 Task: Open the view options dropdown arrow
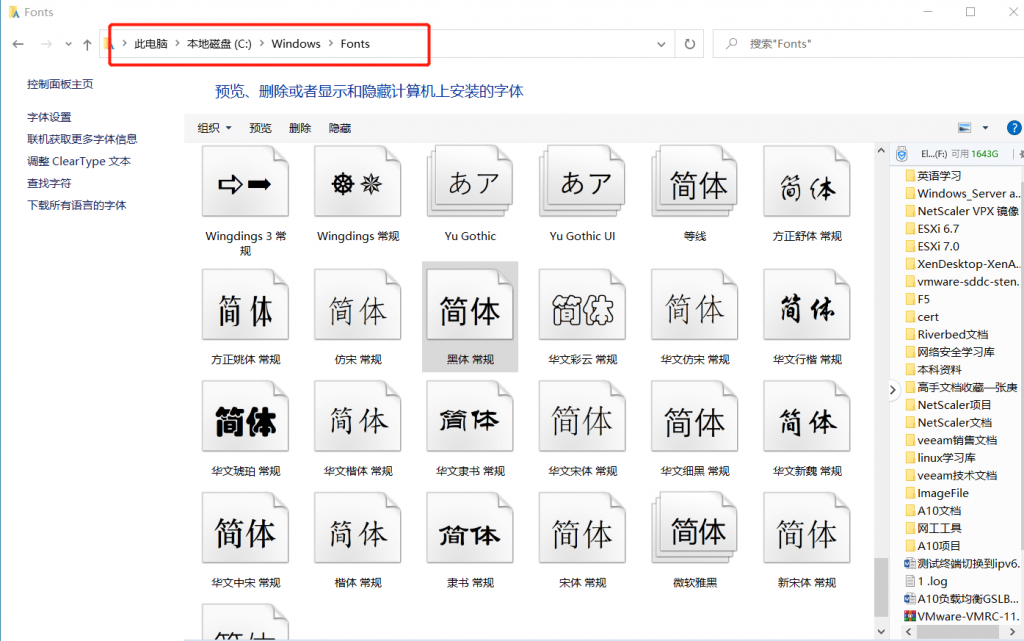[985, 128]
